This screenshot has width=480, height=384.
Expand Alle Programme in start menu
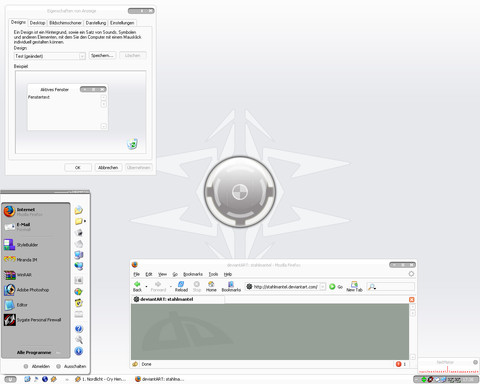coord(34,352)
